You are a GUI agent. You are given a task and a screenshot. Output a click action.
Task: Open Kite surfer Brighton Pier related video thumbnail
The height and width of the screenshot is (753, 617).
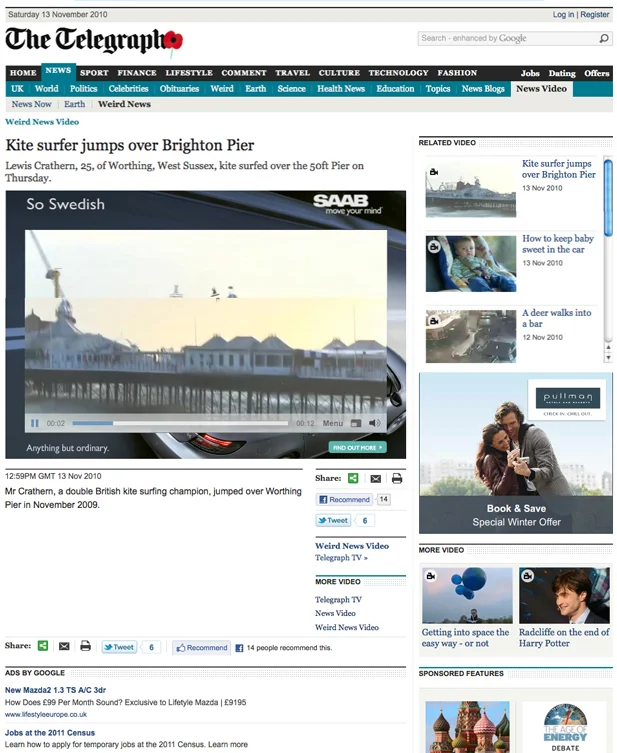pyautogui.click(x=471, y=189)
